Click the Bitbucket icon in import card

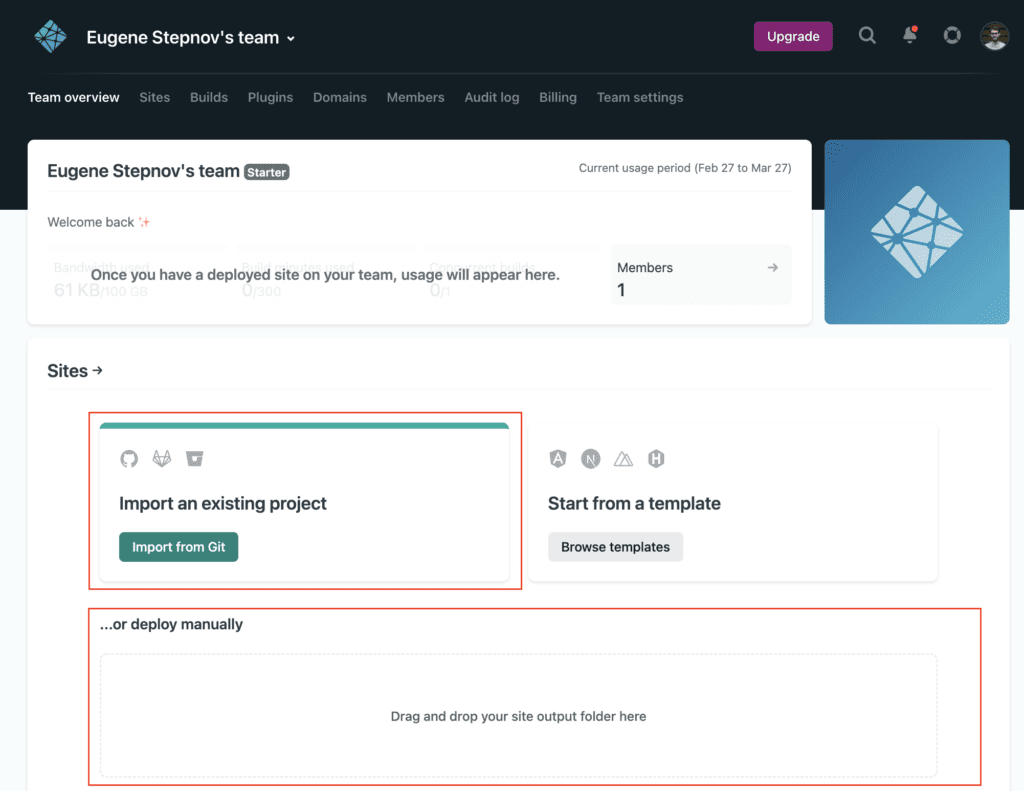[x=195, y=459]
